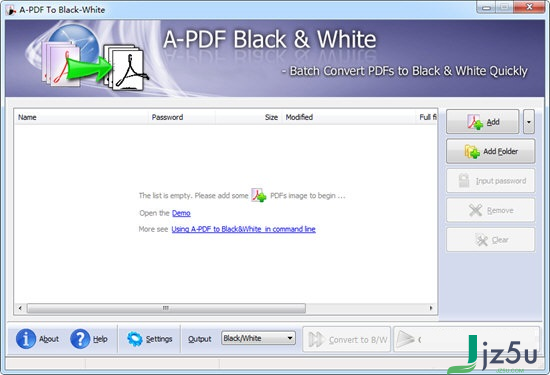This screenshot has height=375, width=550.
Task: Close the A-PDF To Black-White window
Action: [529, 7]
